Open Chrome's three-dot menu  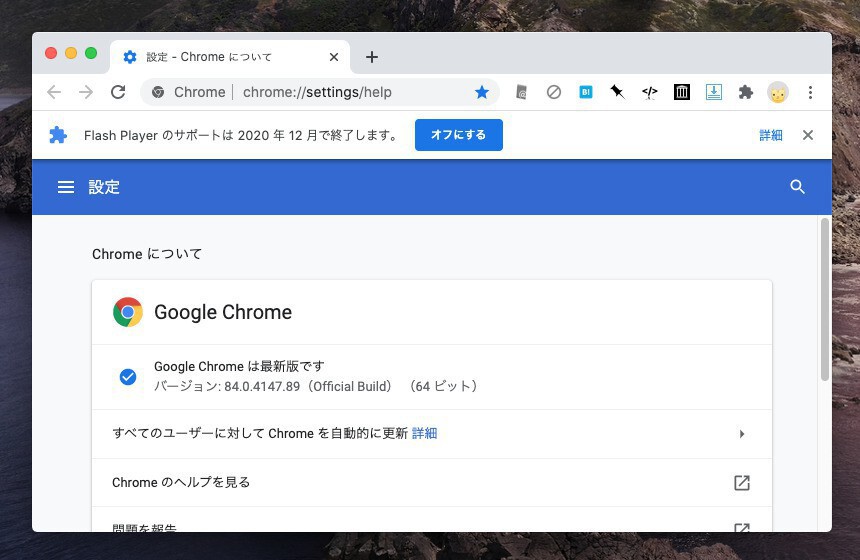[x=810, y=92]
